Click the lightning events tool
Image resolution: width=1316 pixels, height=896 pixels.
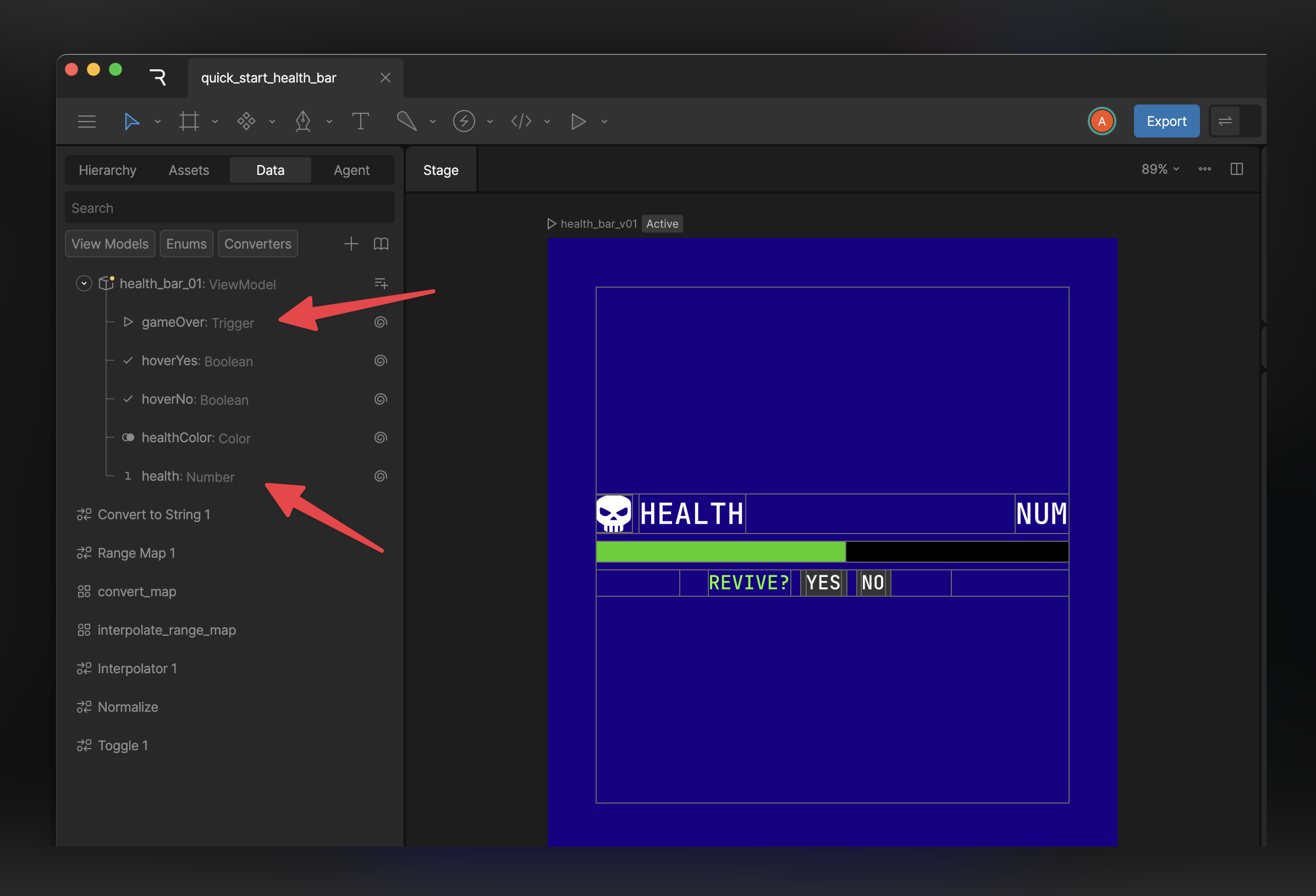click(464, 121)
